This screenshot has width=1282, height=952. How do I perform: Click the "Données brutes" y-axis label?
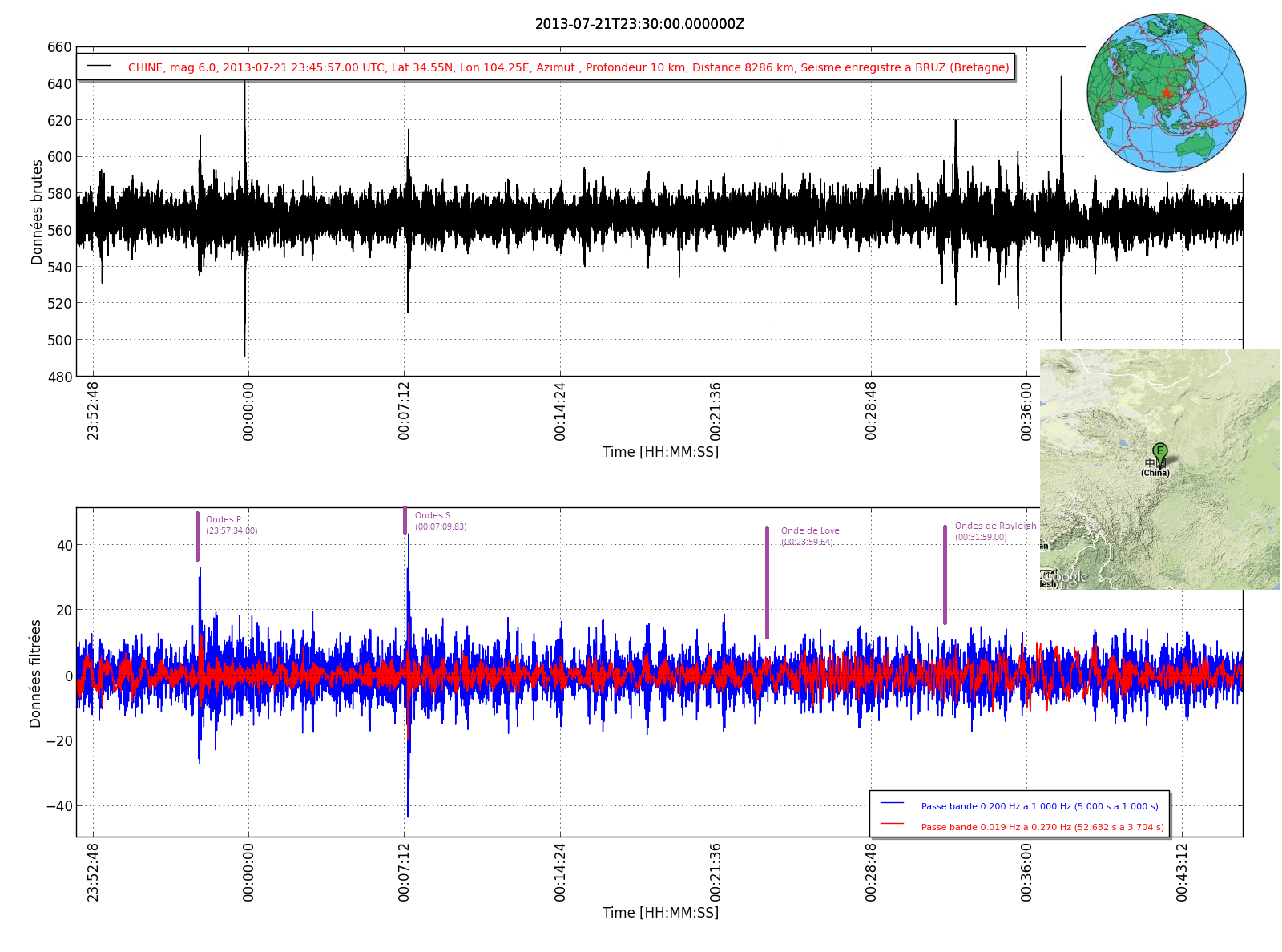click(37, 212)
